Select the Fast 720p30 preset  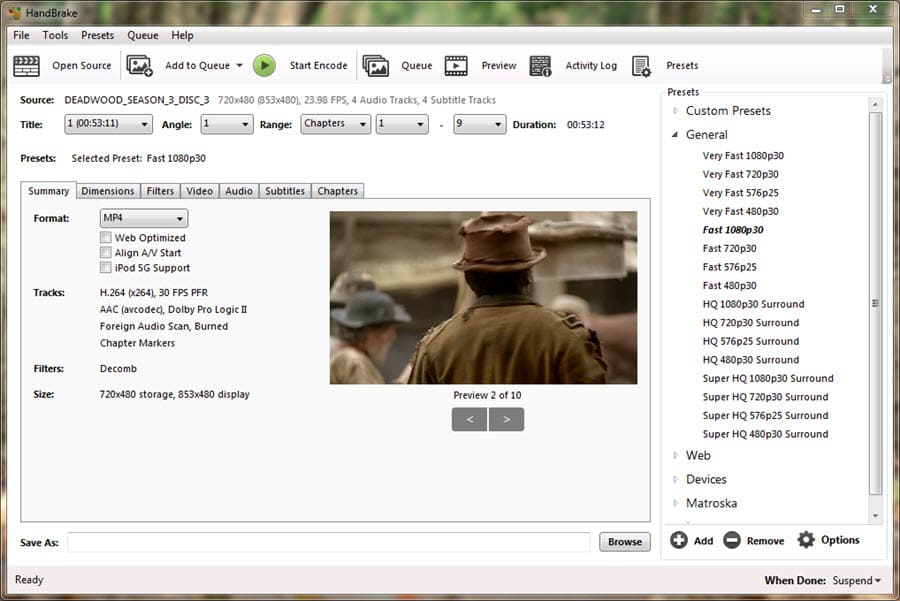pos(729,249)
